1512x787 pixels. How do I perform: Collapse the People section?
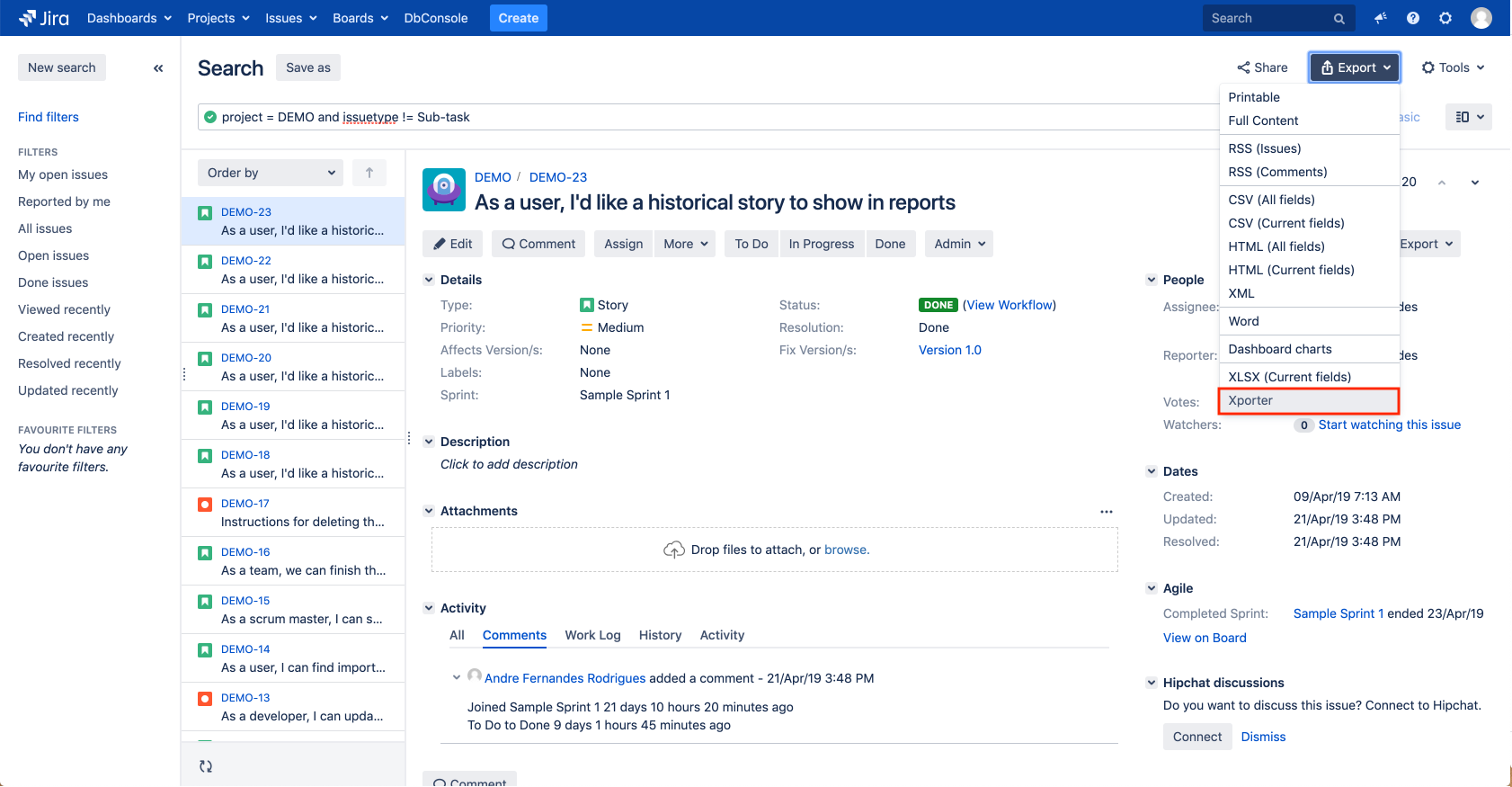[x=1152, y=280]
